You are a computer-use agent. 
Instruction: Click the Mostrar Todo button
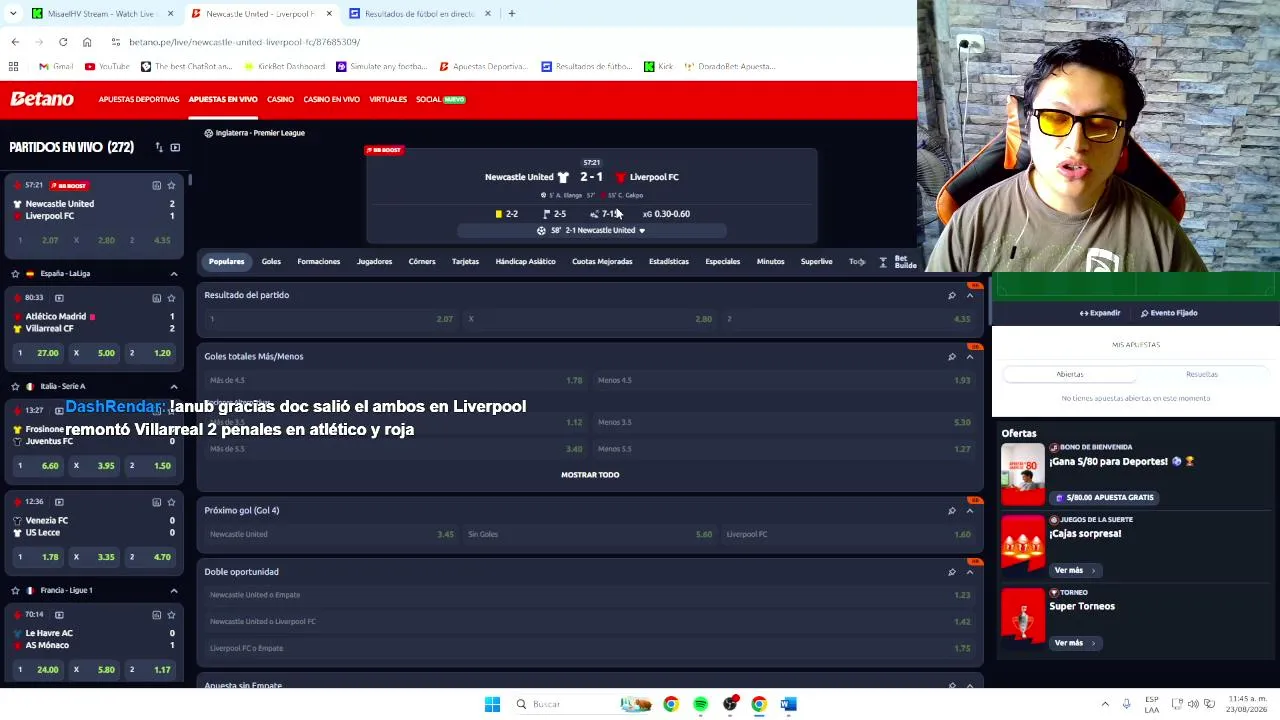pos(590,475)
